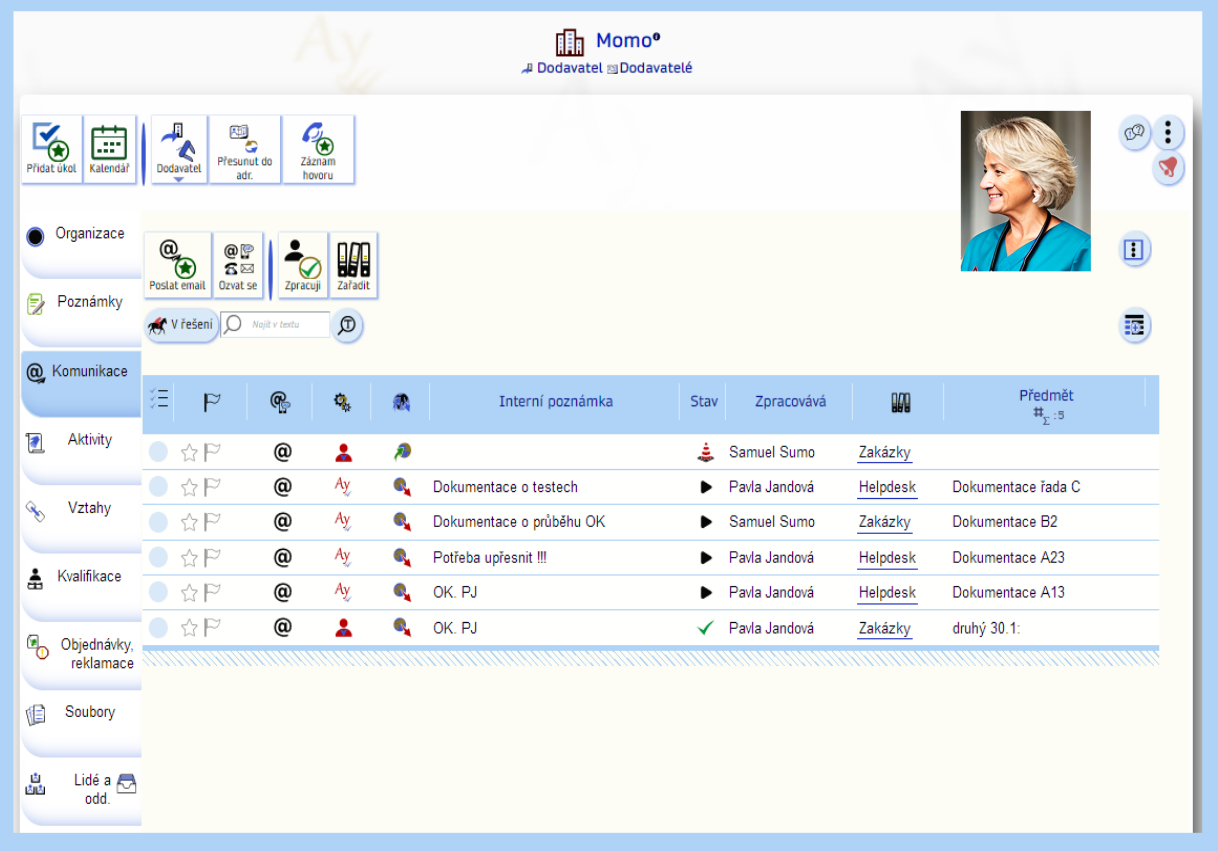Screen dimensions: 1218x851
Task: Click subject Dokumentace A13
Action: [1008, 593]
